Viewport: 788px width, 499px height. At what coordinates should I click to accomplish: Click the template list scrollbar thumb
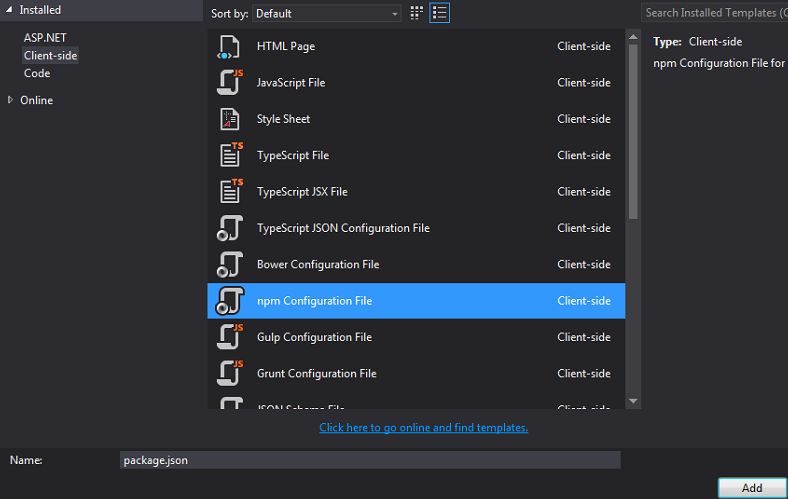[x=633, y=132]
